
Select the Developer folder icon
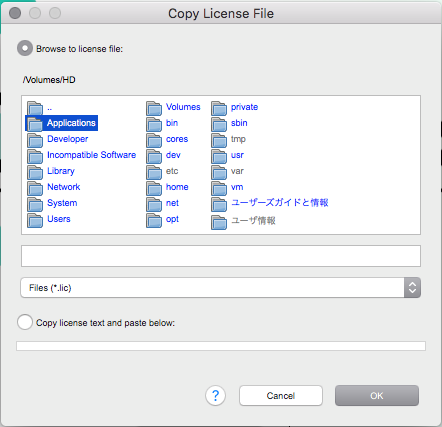(x=35, y=140)
